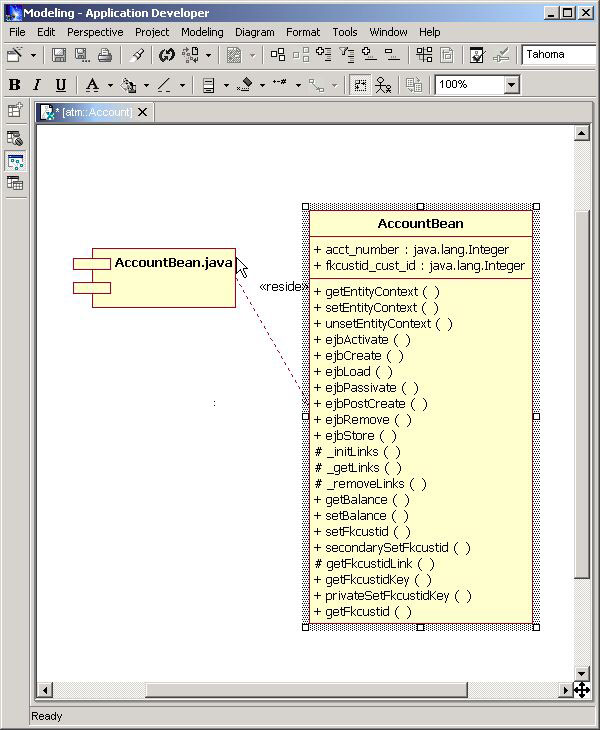Click the AccountBean class title

tap(420, 223)
